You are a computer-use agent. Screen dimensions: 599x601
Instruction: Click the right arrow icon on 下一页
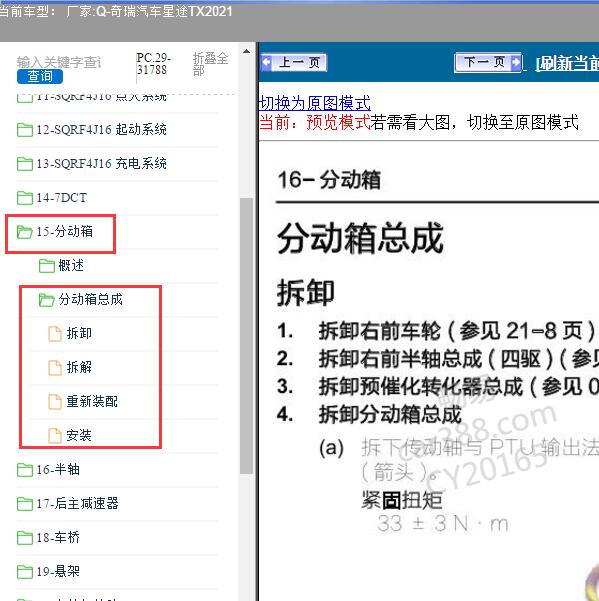(x=516, y=62)
